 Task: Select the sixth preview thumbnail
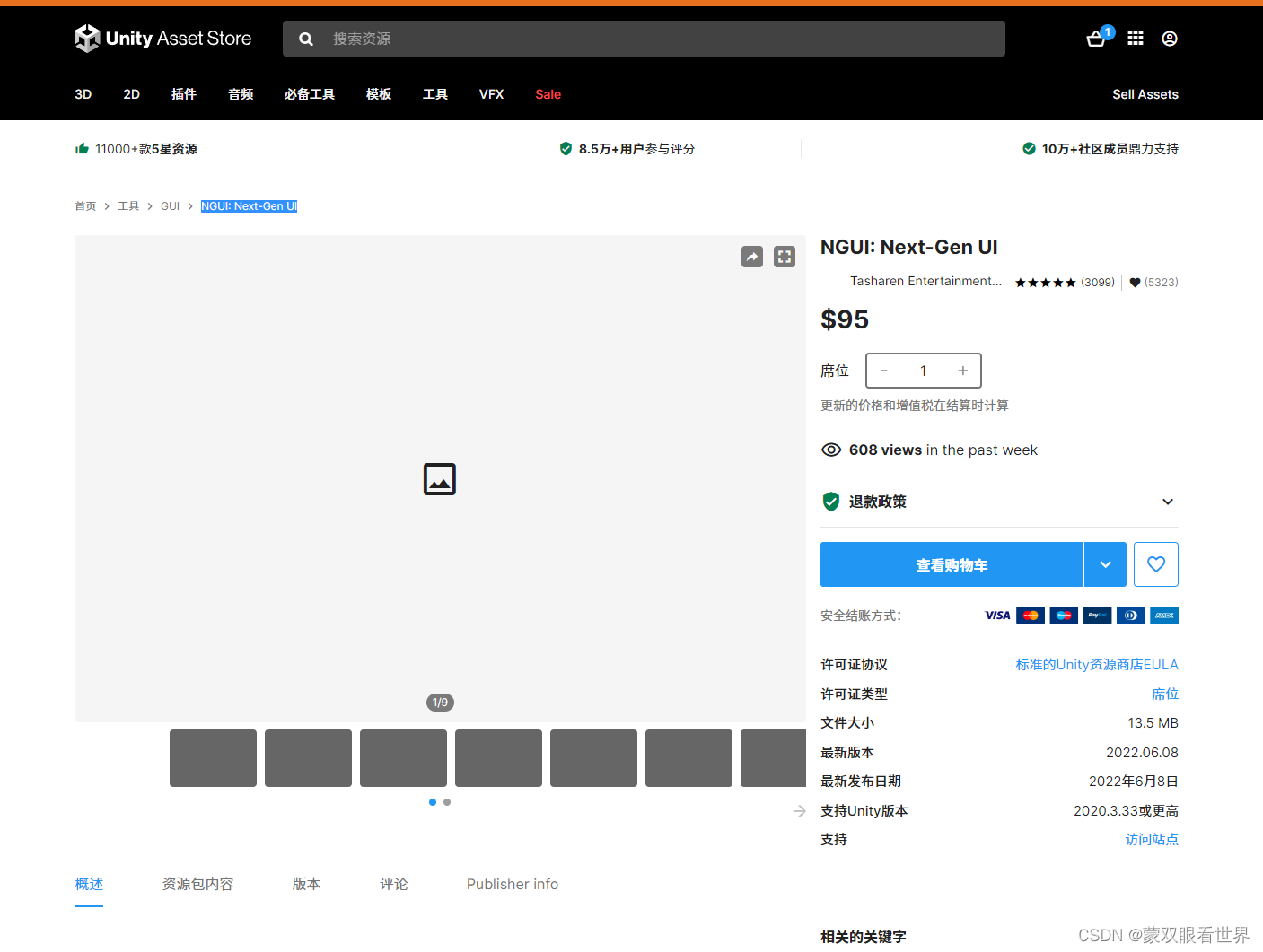coord(689,758)
